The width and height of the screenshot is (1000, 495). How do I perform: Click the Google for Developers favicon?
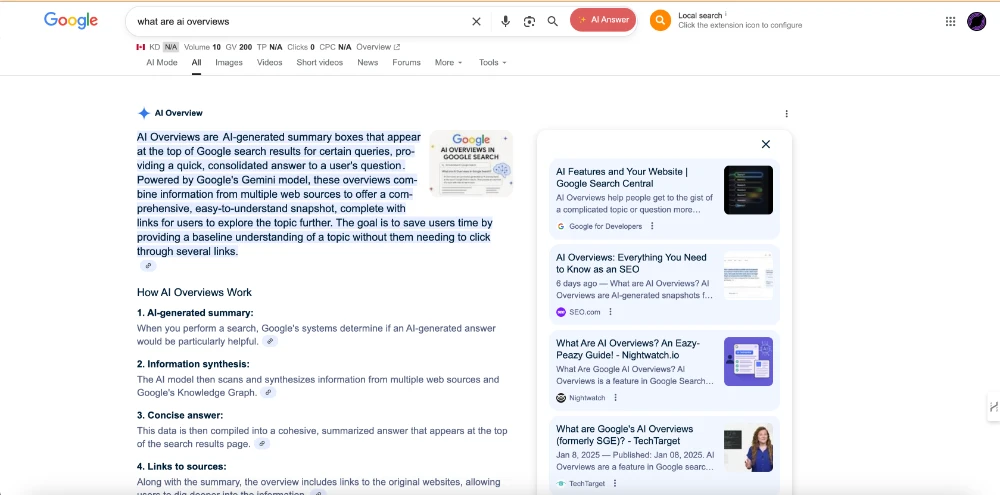click(x=561, y=226)
